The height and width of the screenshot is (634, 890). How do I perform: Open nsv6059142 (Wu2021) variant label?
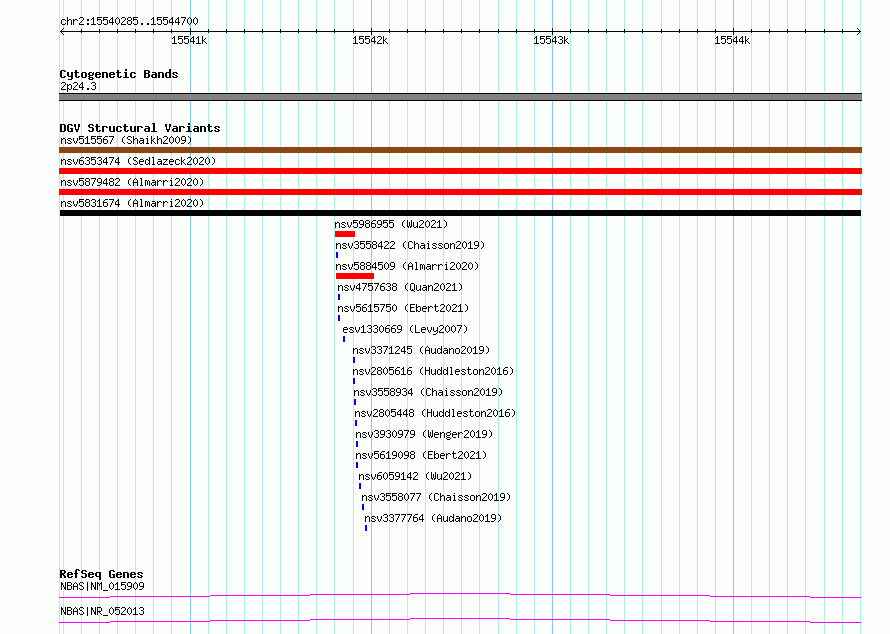pyautogui.click(x=415, y=476)
